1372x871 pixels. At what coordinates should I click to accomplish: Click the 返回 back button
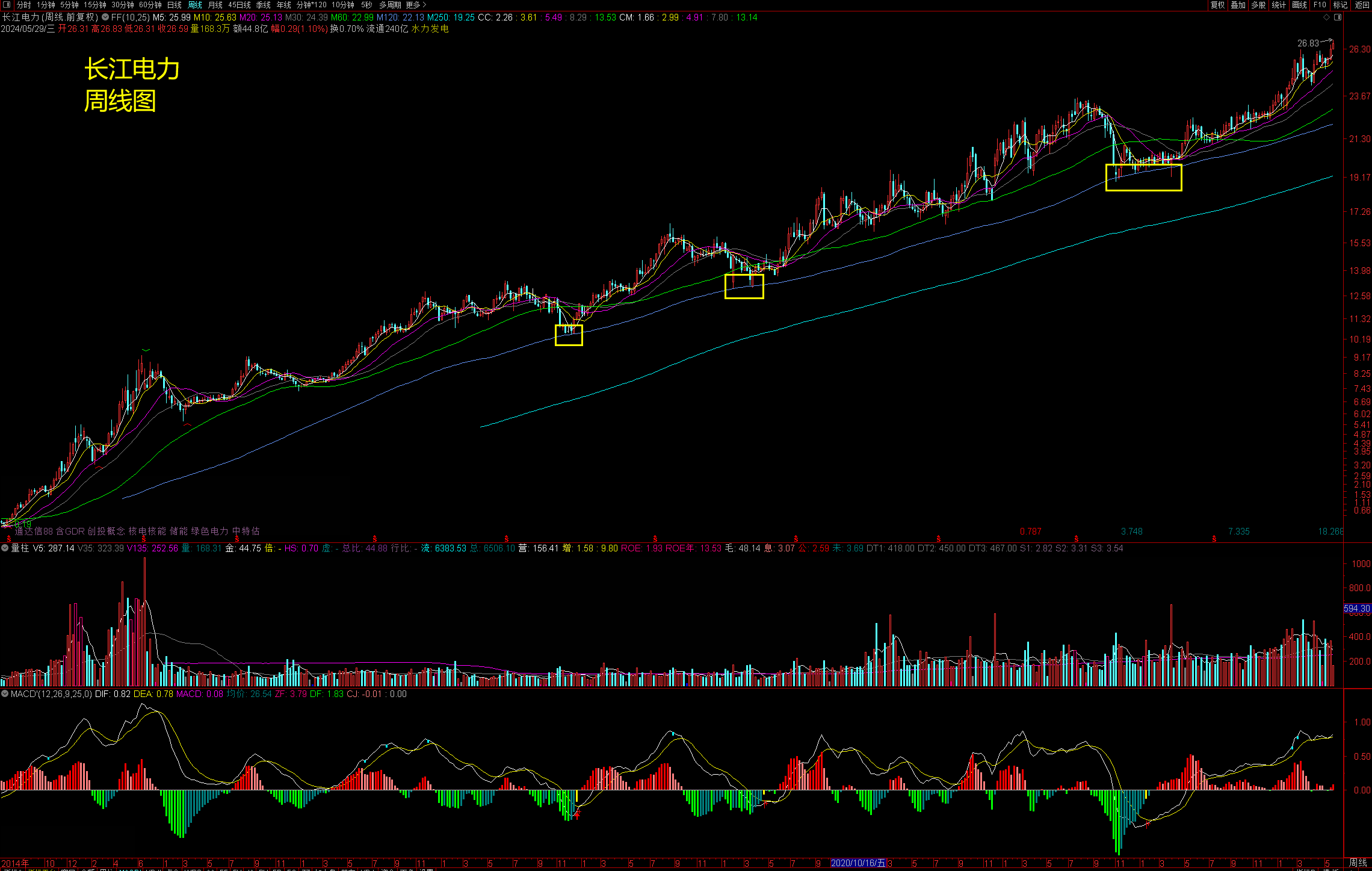point(1361,5)
